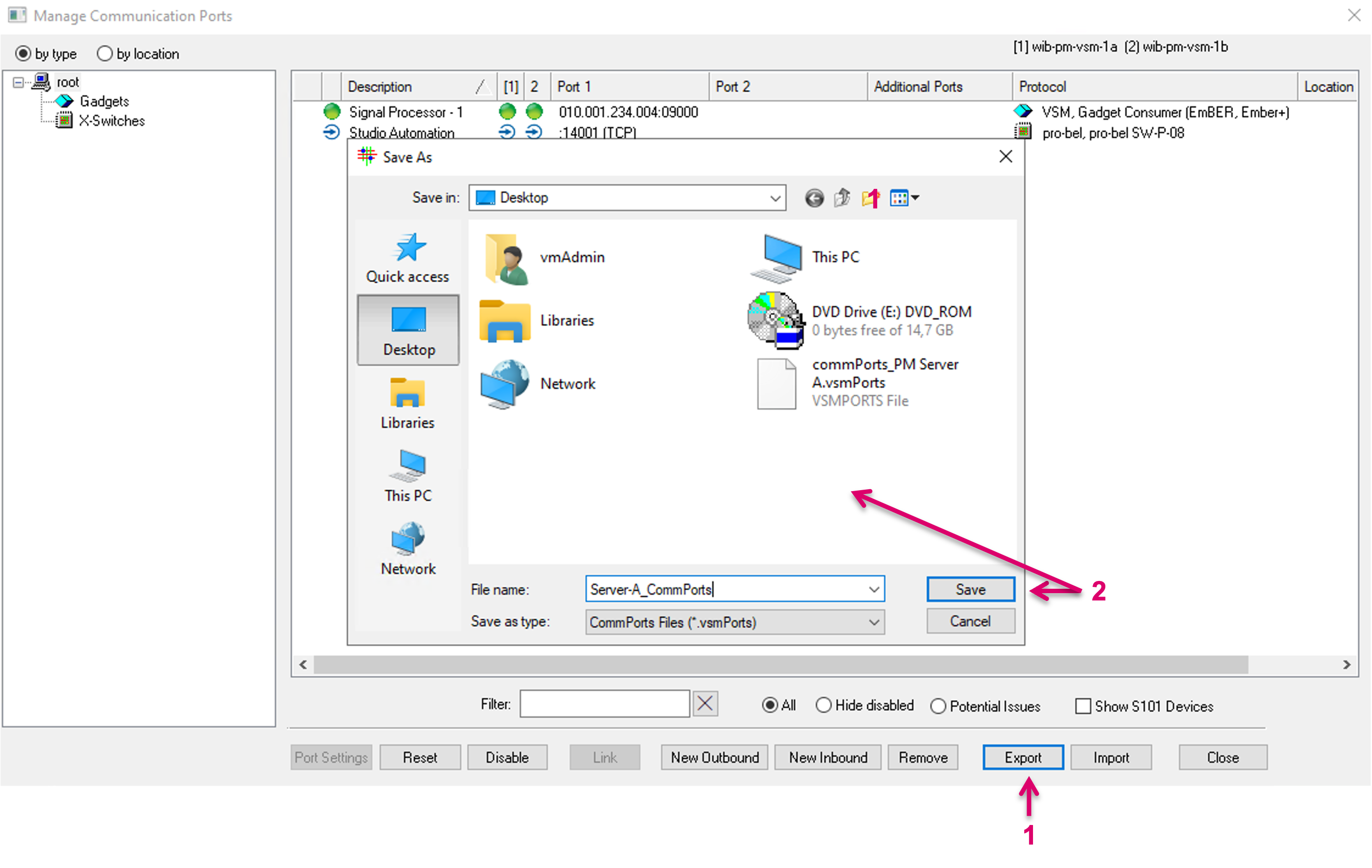Select the 'by location' radio button
Image resolution: width=1372 pixels, height=868 pixels.
click(x=105, y=54)
